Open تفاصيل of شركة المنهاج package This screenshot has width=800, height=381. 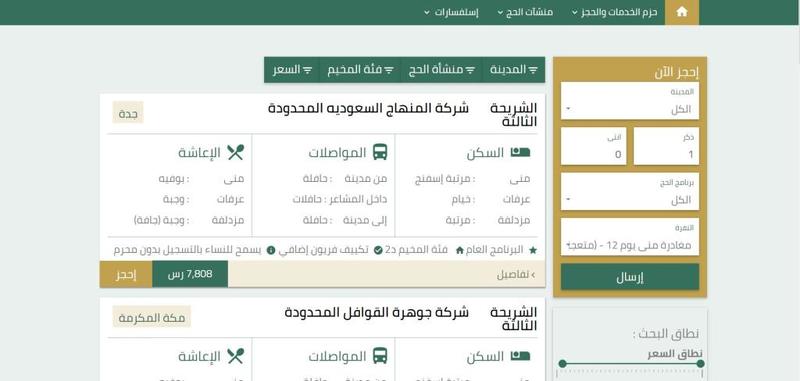(516, 275)
